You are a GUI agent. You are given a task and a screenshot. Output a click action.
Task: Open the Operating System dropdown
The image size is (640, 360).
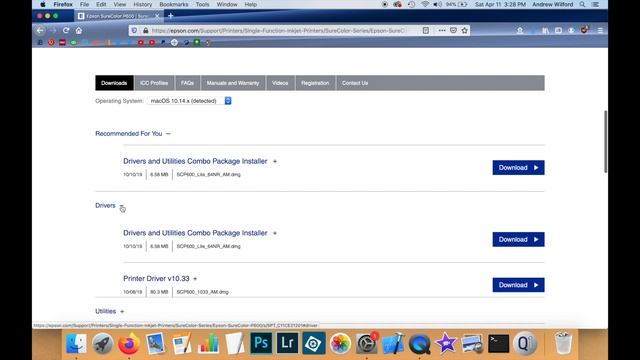point(189,101)
